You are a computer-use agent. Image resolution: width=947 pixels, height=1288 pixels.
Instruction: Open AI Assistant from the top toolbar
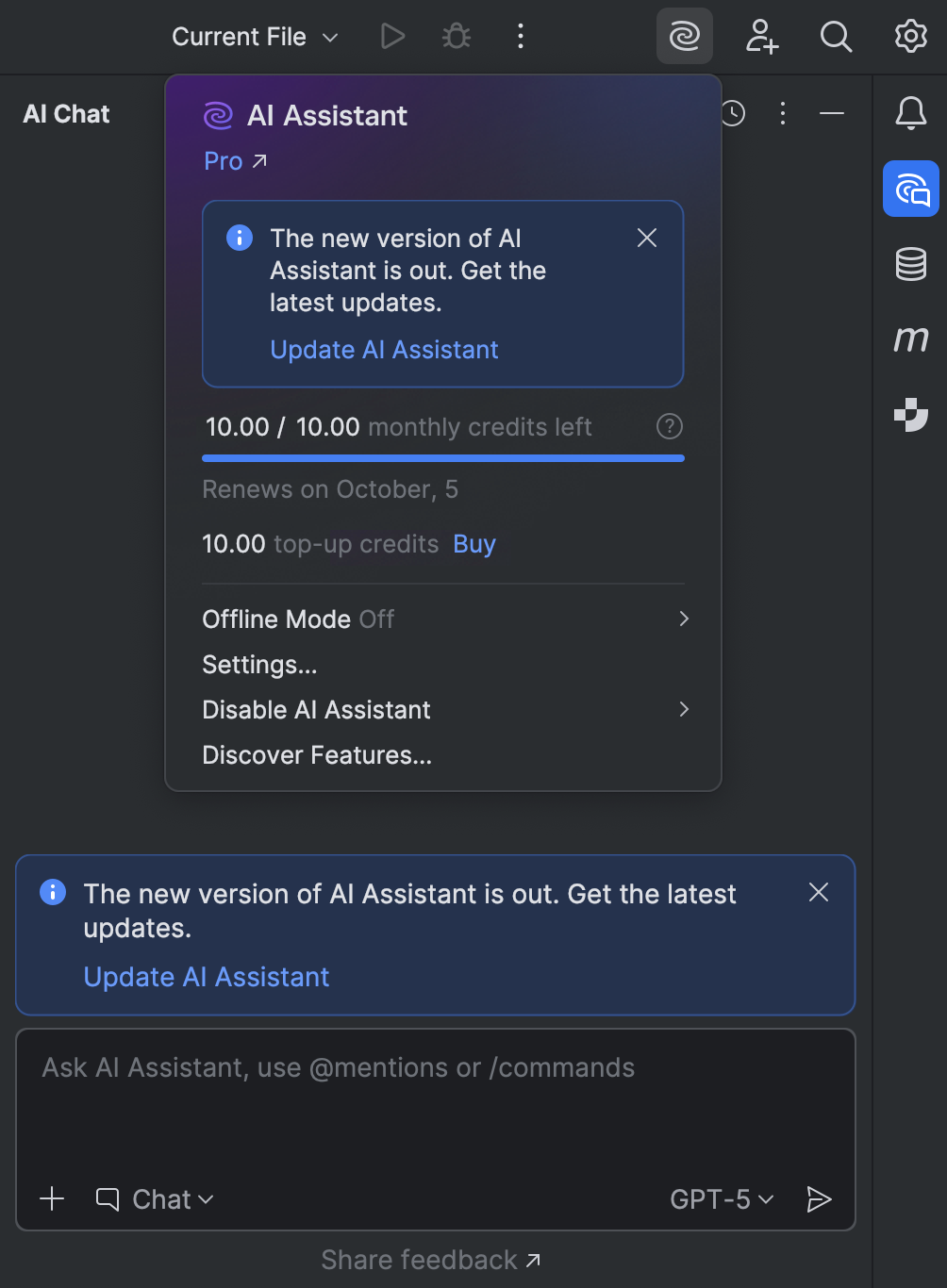[x=684, y=37]
